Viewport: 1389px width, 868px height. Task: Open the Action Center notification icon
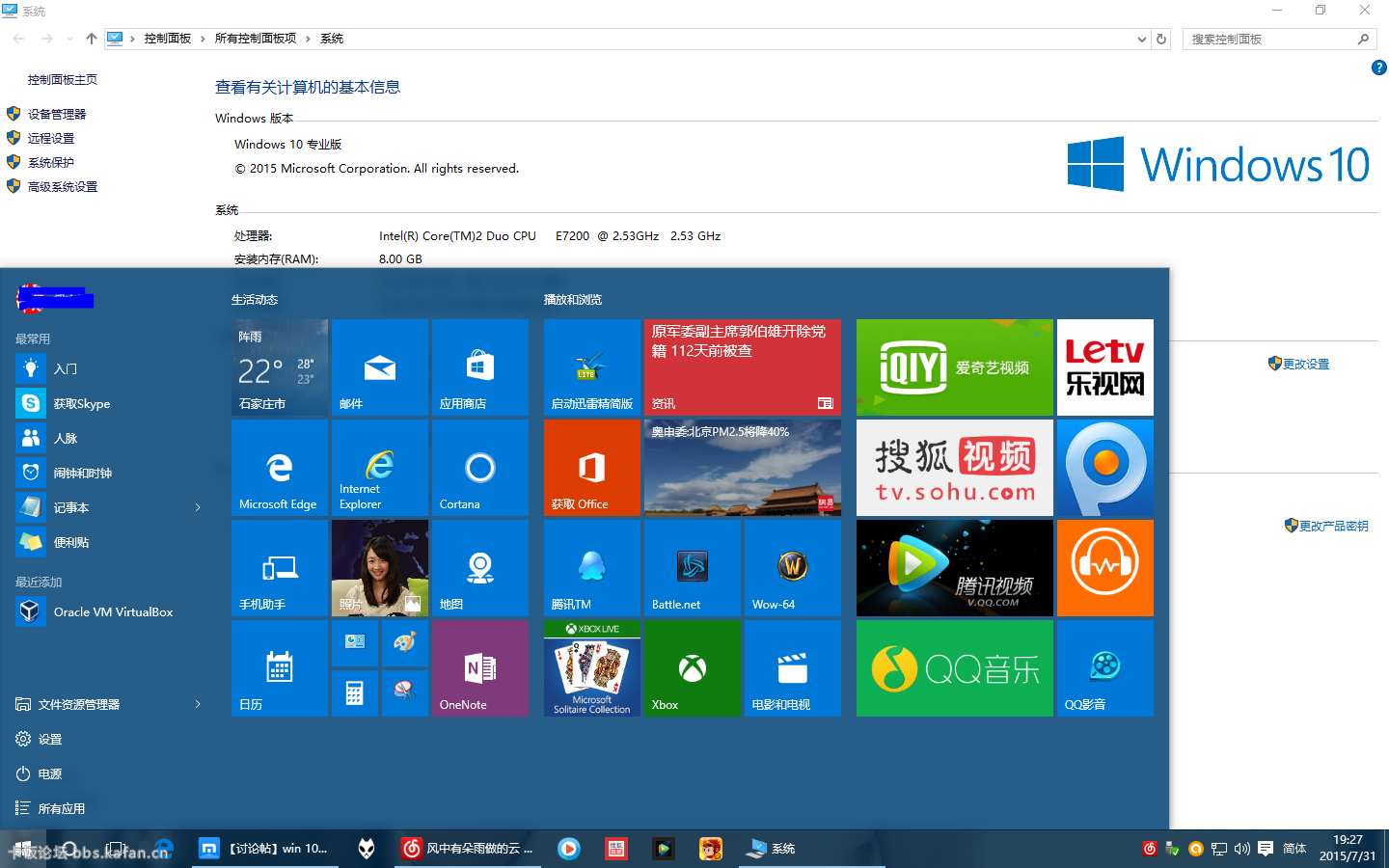(x=1266, y=849)
